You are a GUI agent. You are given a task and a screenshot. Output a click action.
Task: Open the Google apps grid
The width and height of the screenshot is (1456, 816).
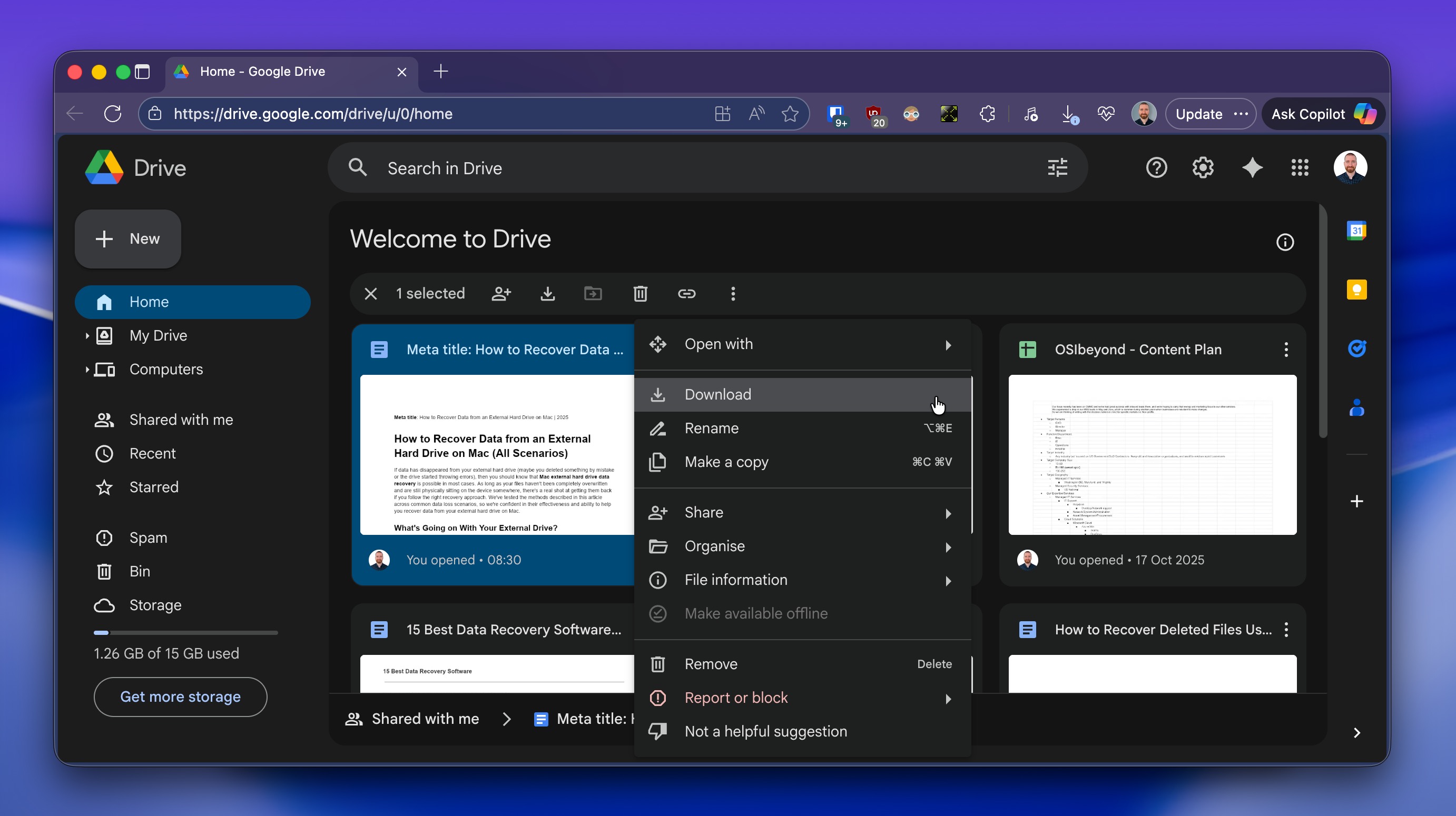[x=1300, y=167]
